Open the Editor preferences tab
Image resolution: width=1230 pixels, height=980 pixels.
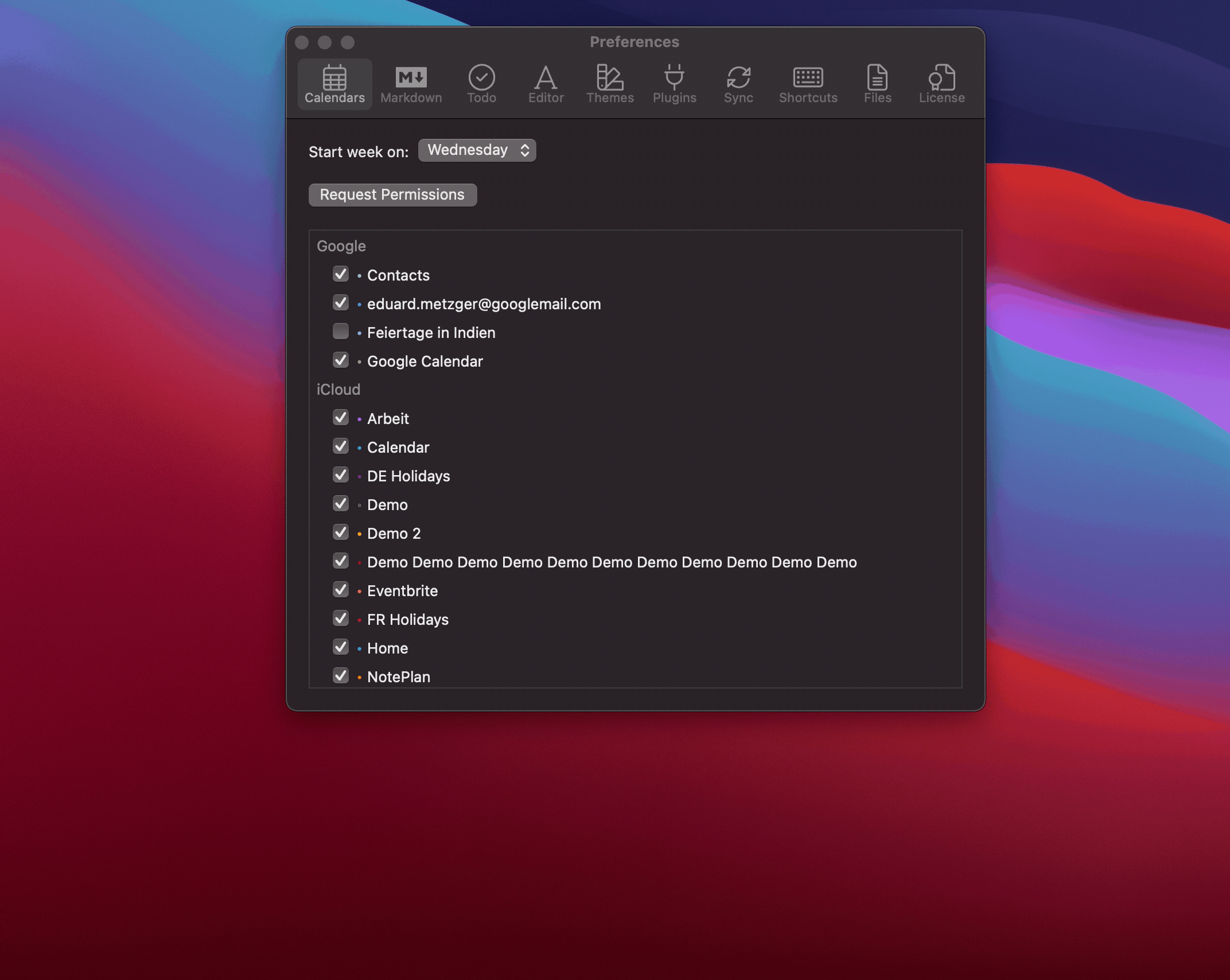coord(546,84)
